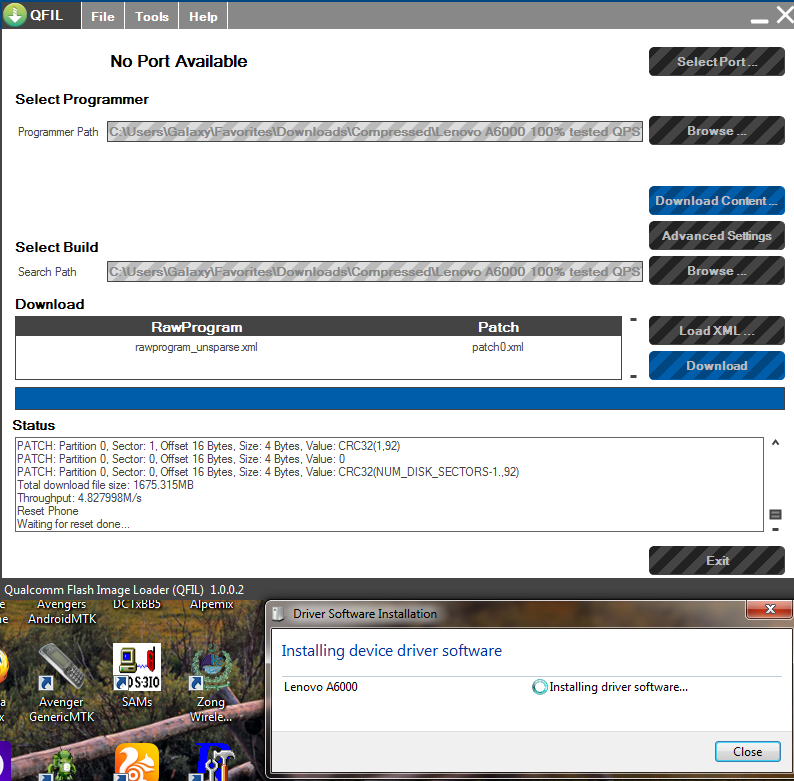The image size is (794, 781).
Task: Click the blue Download button
Action: (717, 366)
